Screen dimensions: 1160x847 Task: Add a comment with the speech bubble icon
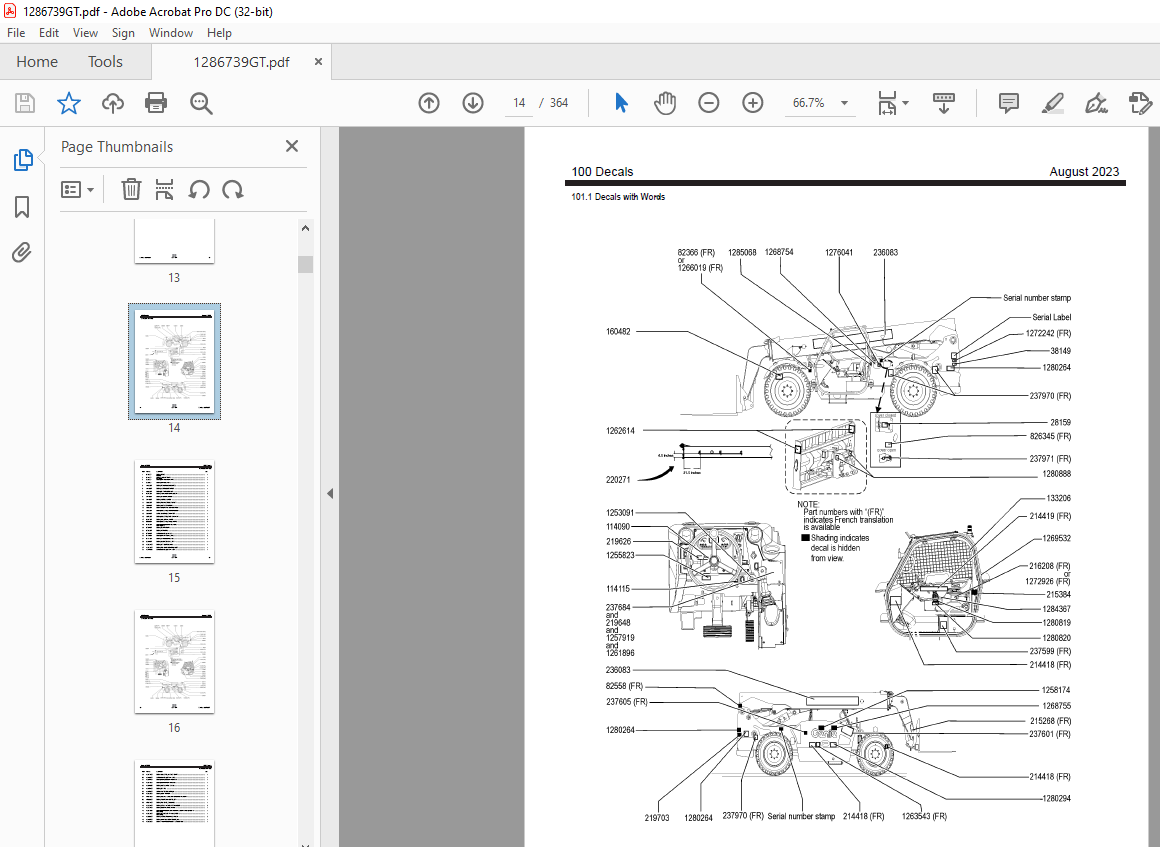tap(1008, 103)
